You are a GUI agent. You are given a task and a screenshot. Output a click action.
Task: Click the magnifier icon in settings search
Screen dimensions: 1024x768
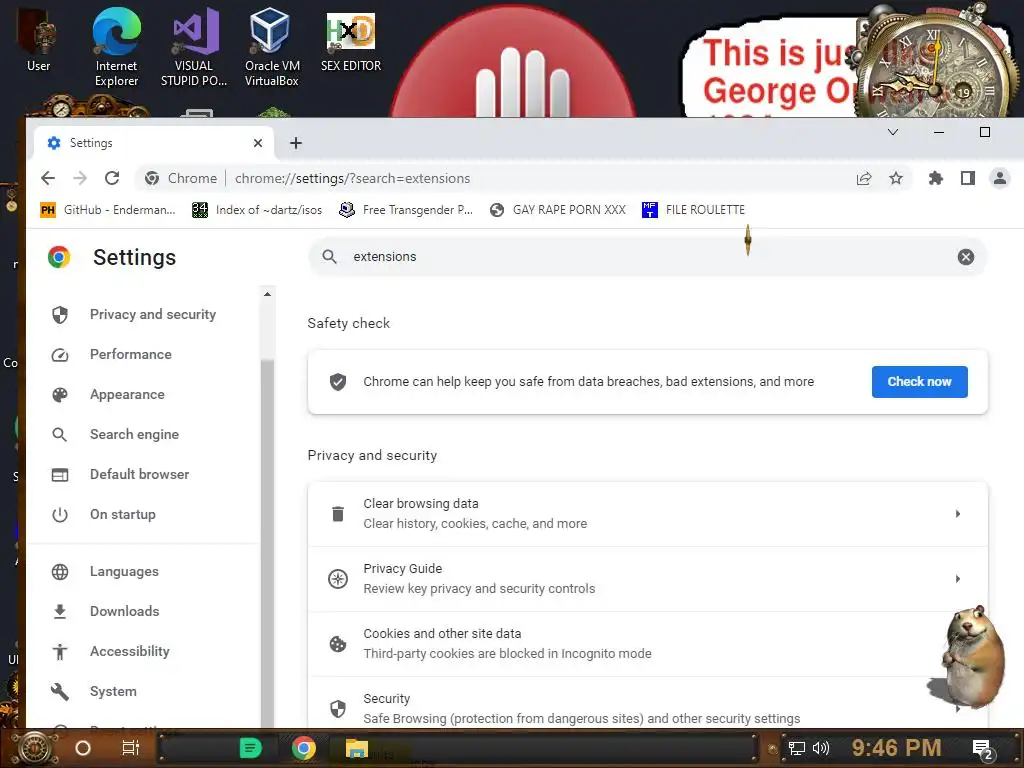[330, 257]
